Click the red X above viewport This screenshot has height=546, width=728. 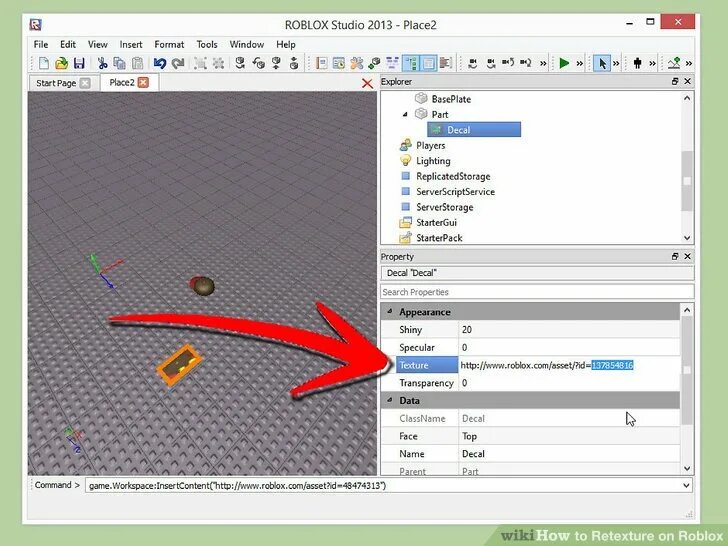(x=367, y=83)
